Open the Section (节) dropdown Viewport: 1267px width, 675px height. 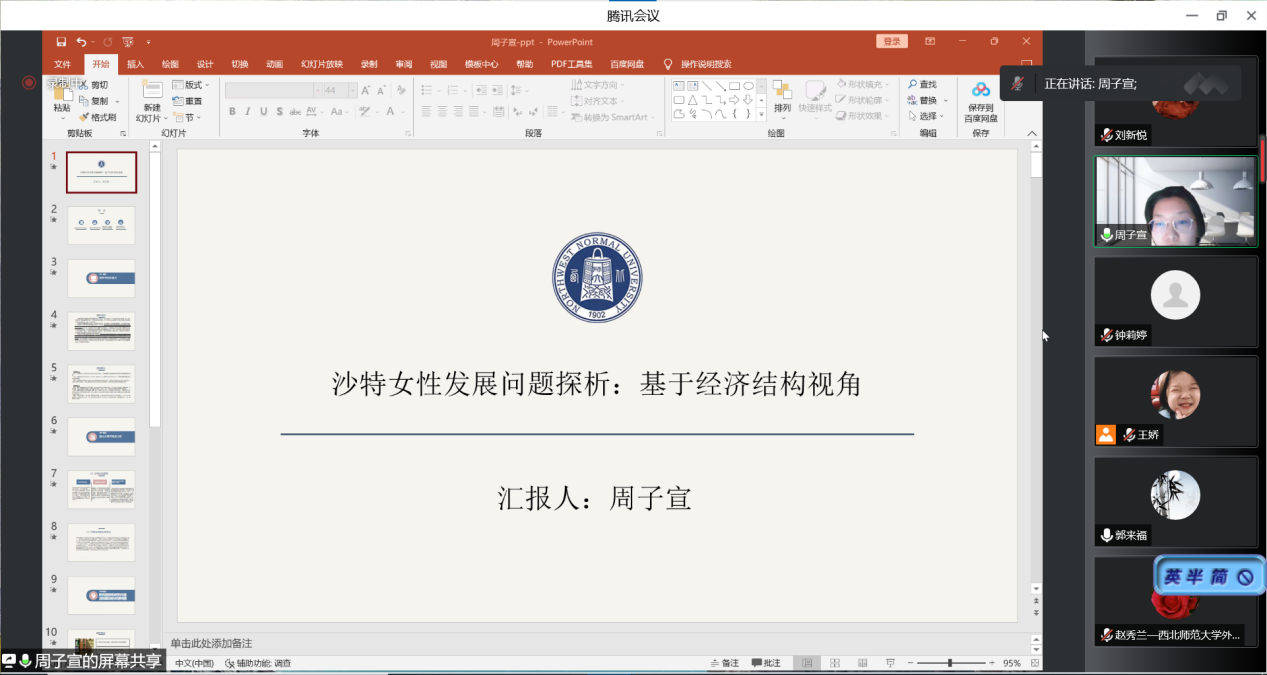187,117
